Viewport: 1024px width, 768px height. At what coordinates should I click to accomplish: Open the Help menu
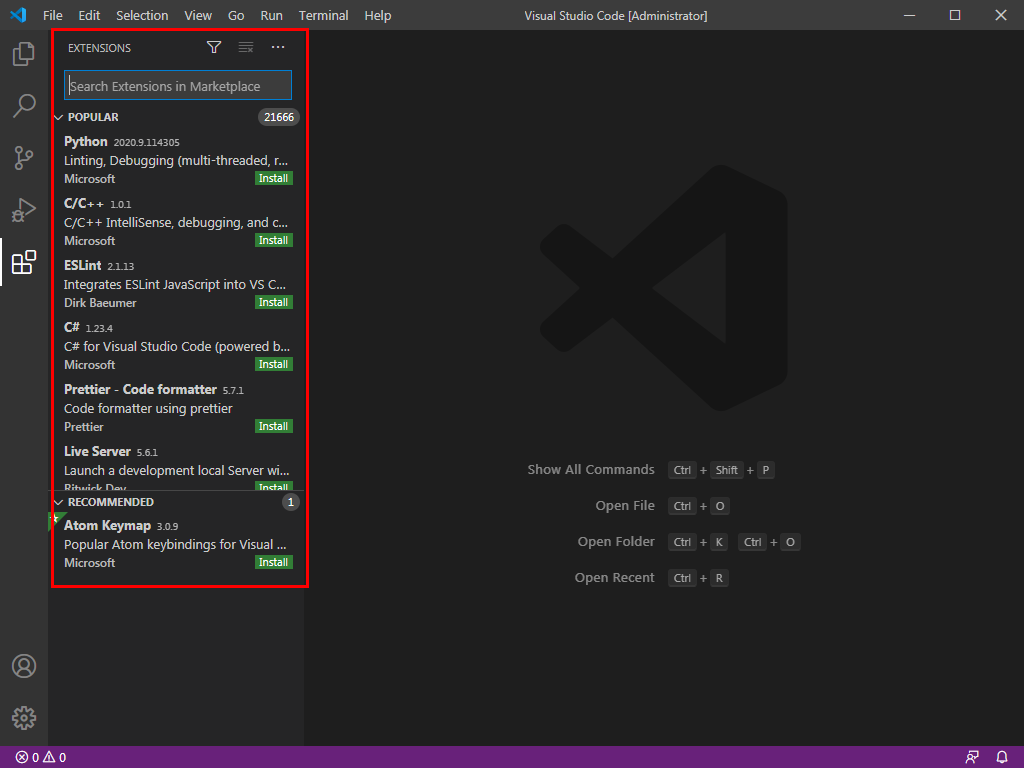(x=377, y=15)
